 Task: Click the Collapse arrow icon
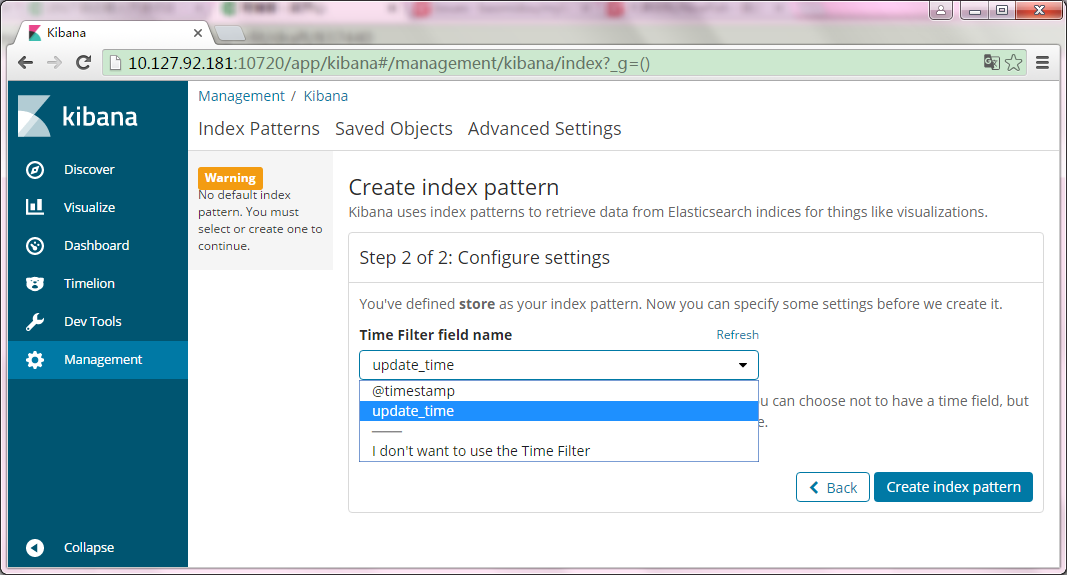click(x=35, y=548)
